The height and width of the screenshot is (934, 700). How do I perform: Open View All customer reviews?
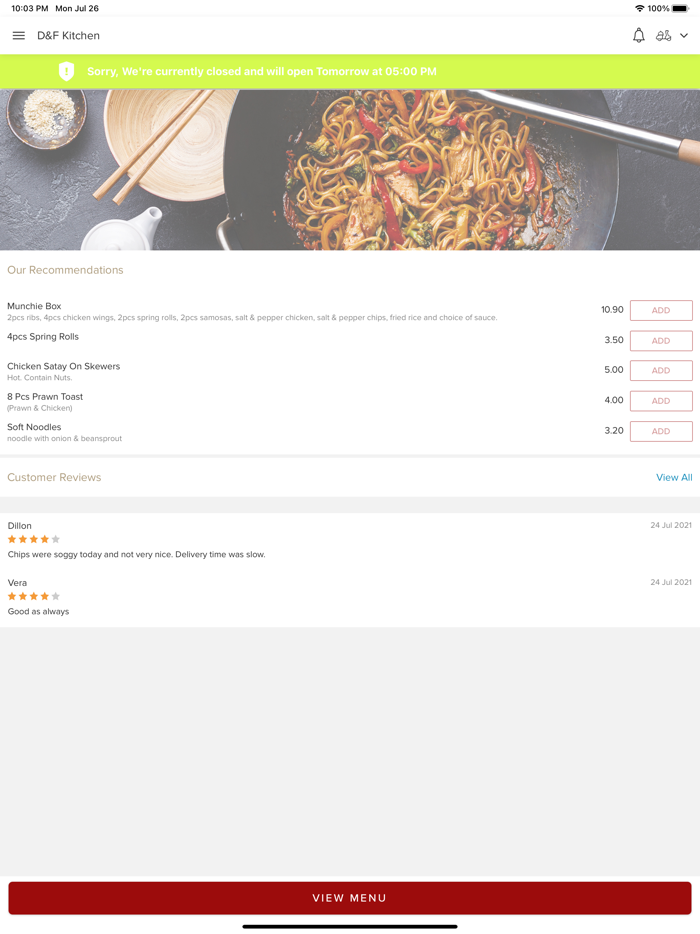coord(674,477)
